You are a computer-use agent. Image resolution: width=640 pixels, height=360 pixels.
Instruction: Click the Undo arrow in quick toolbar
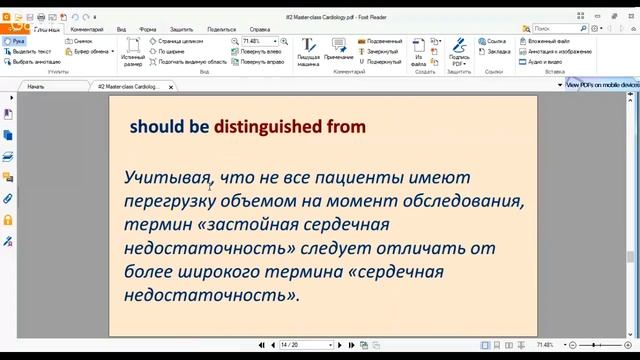pyautogui.click(x=75, y=17)
